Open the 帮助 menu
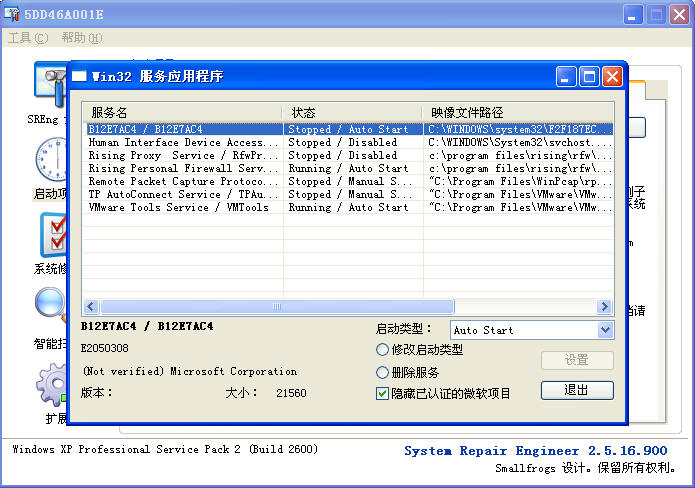The image size is (695, 488). tap(82, 38)
